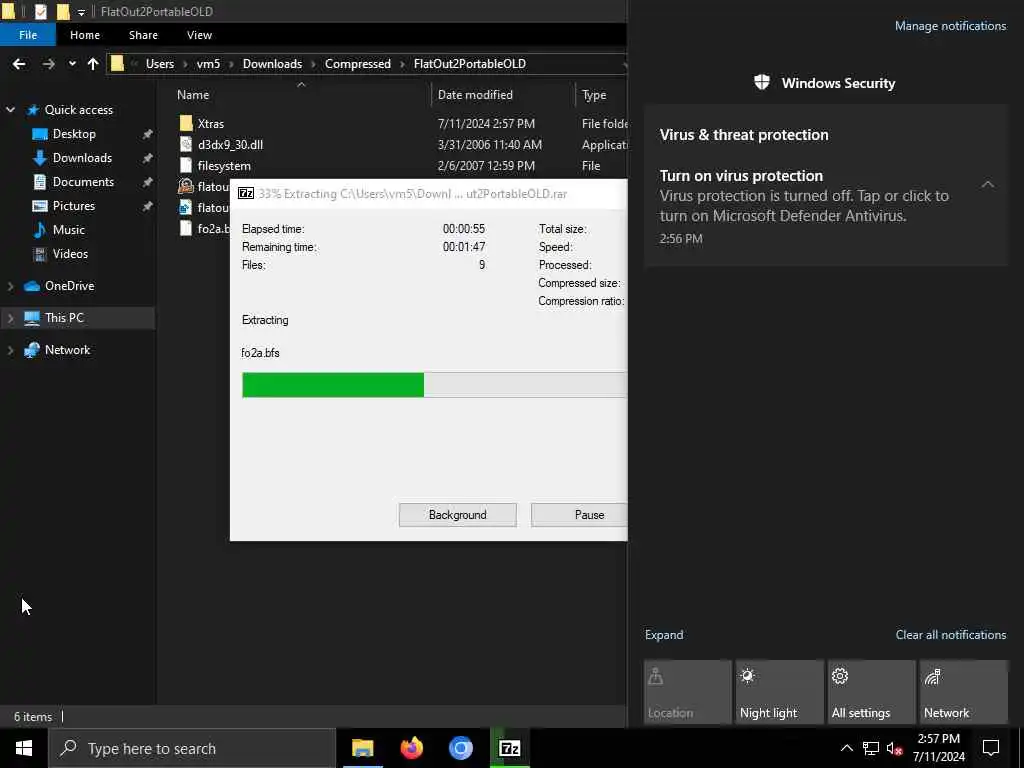
Task: Sort by the Type column header
Action: tap(594, 95)
